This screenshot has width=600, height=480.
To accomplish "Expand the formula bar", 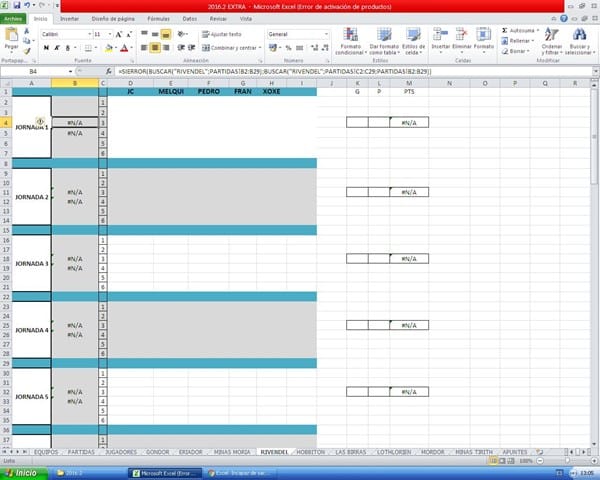I will (595, 72).
